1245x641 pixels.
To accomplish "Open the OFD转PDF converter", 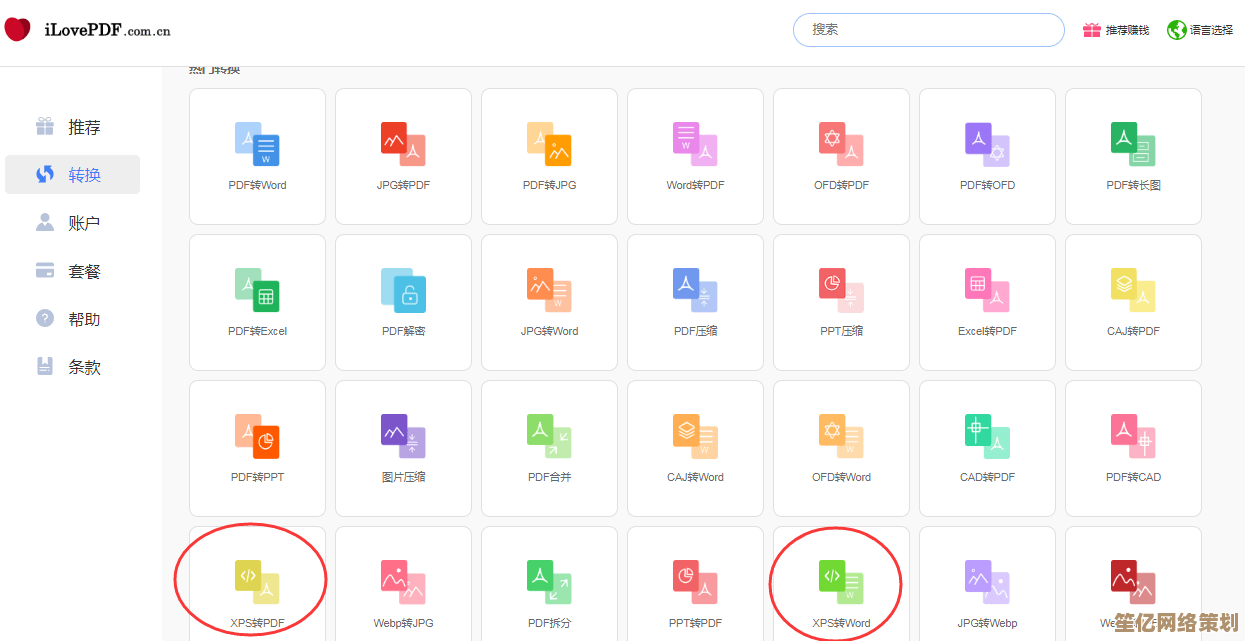I will [x=841, y=156].
